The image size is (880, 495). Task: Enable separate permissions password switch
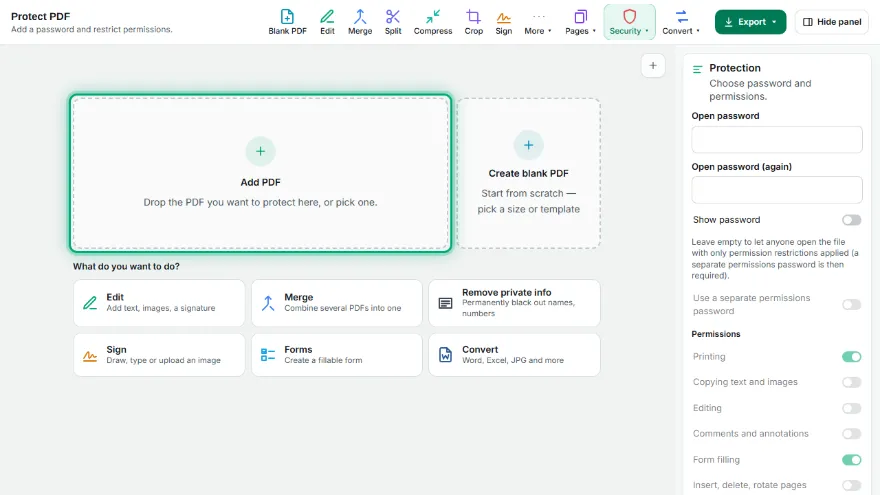pos(851,305)
